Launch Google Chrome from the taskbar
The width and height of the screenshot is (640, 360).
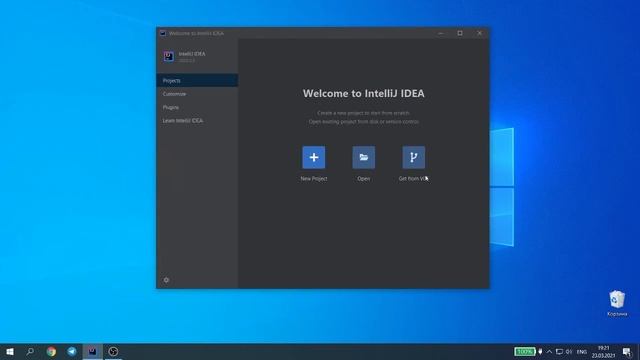pos(51,351)
